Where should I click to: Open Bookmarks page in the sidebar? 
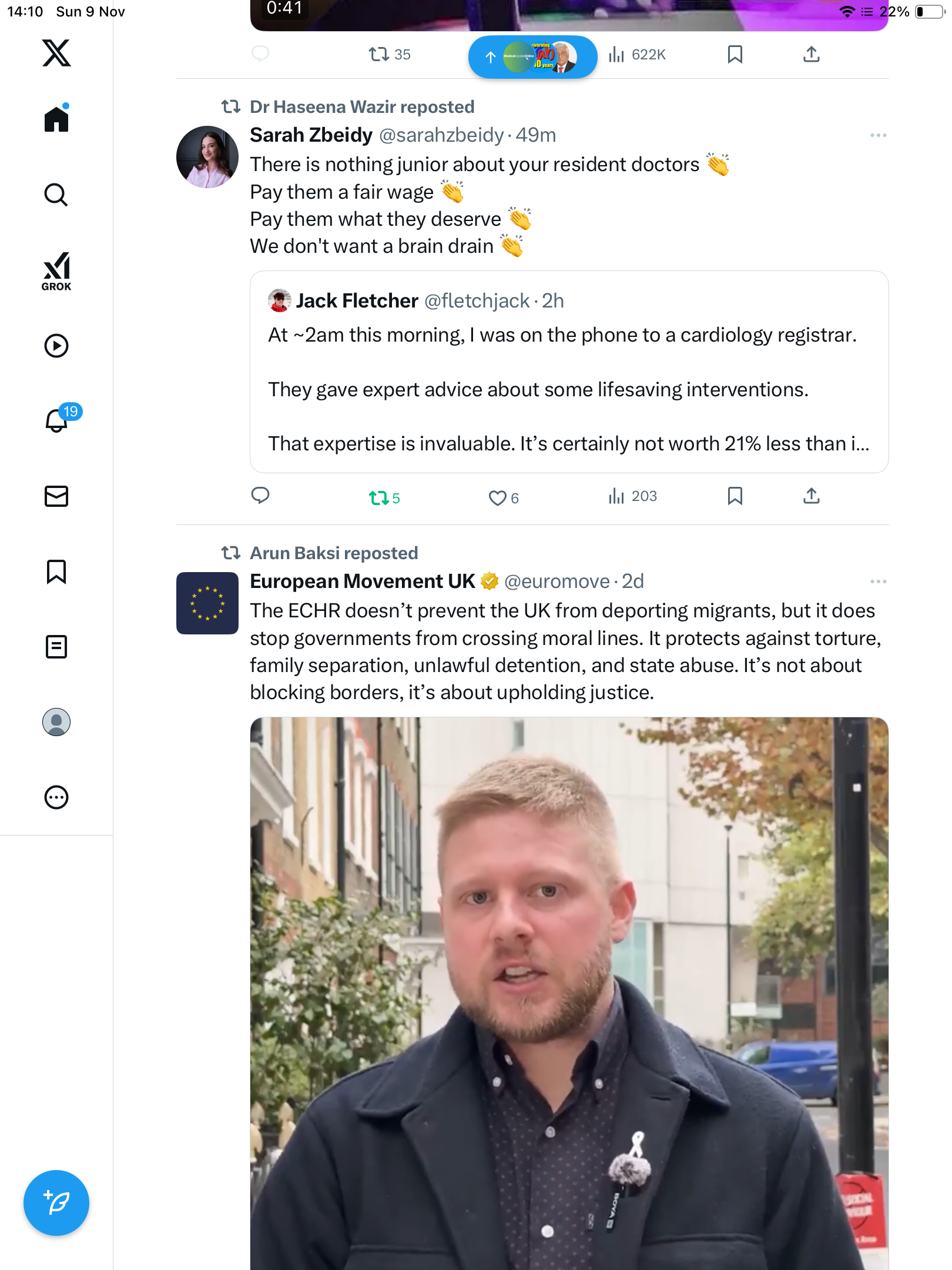(56, 571)
